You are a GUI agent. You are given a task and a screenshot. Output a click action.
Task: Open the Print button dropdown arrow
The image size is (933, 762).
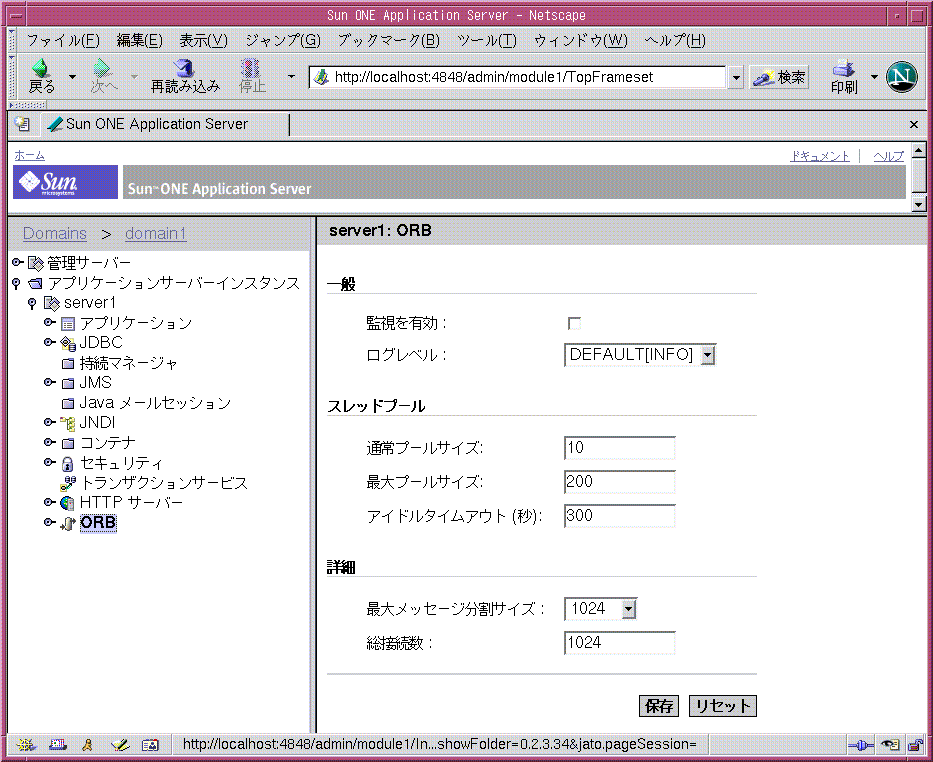[873, 77]
